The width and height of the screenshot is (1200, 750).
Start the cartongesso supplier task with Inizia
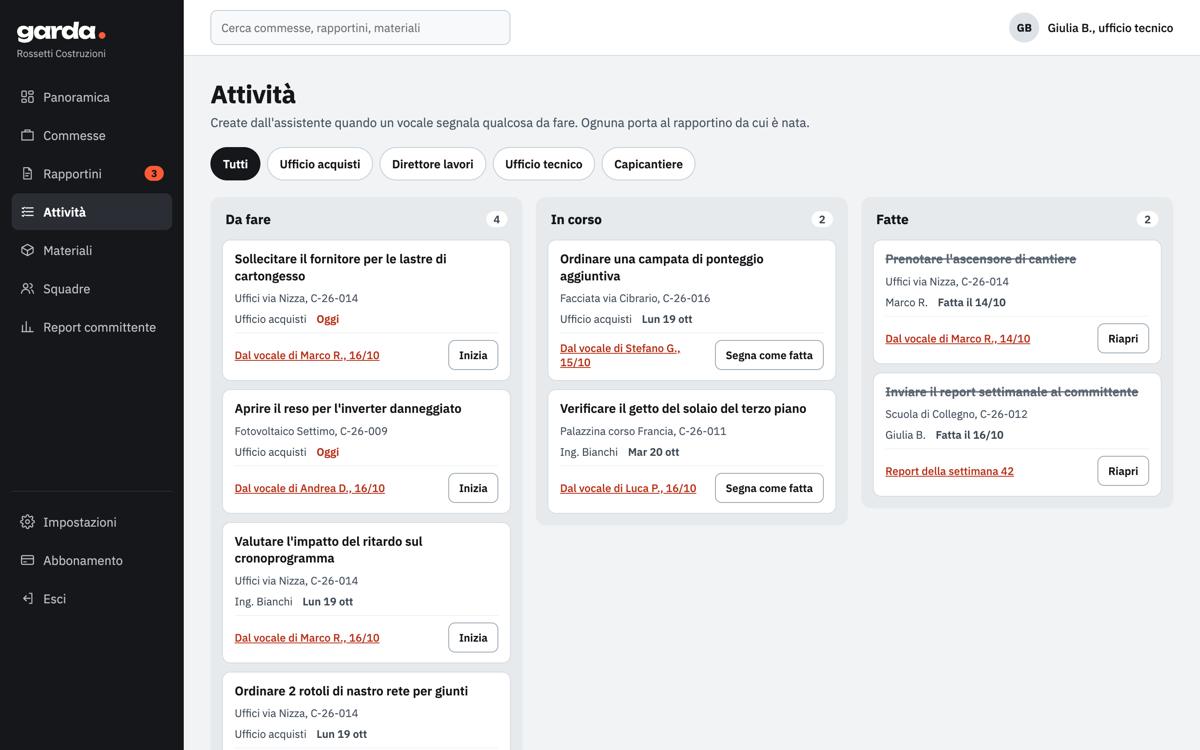(473, 355)
